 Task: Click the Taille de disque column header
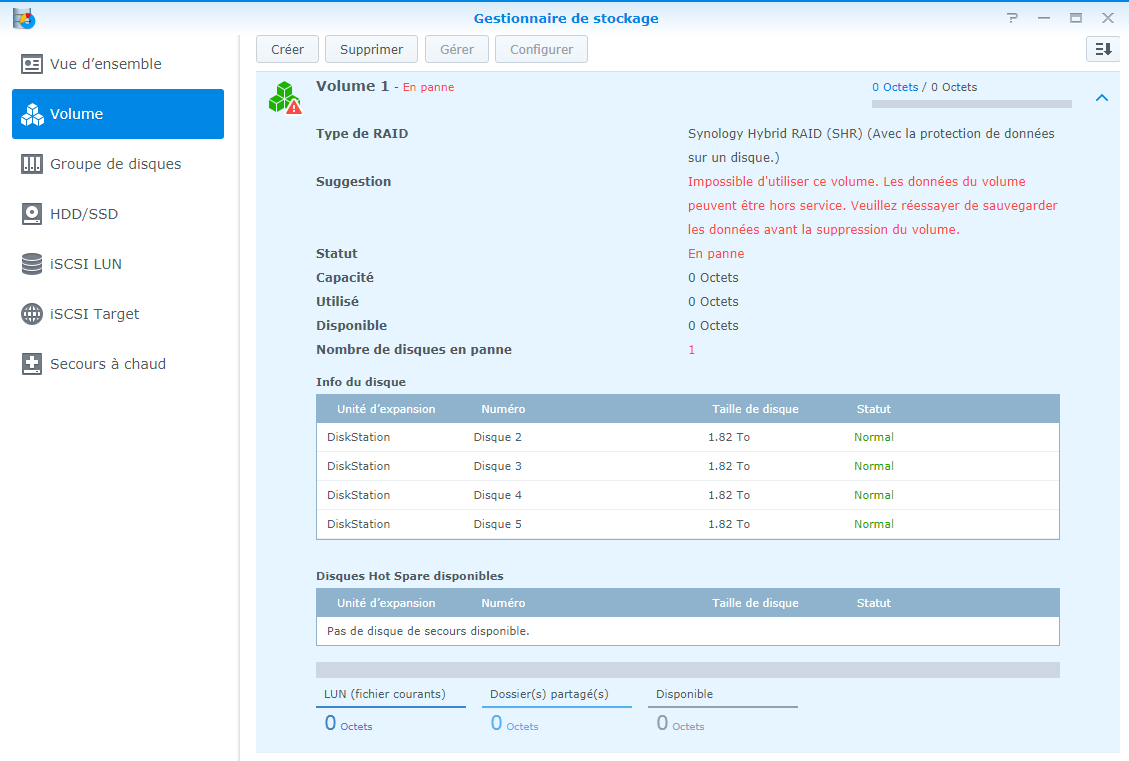click(x=755, y=409)
